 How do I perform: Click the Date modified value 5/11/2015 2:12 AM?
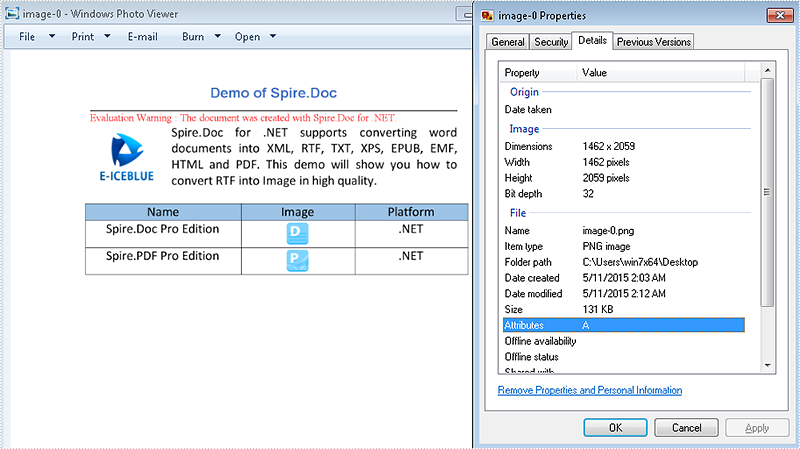(624, 294)
